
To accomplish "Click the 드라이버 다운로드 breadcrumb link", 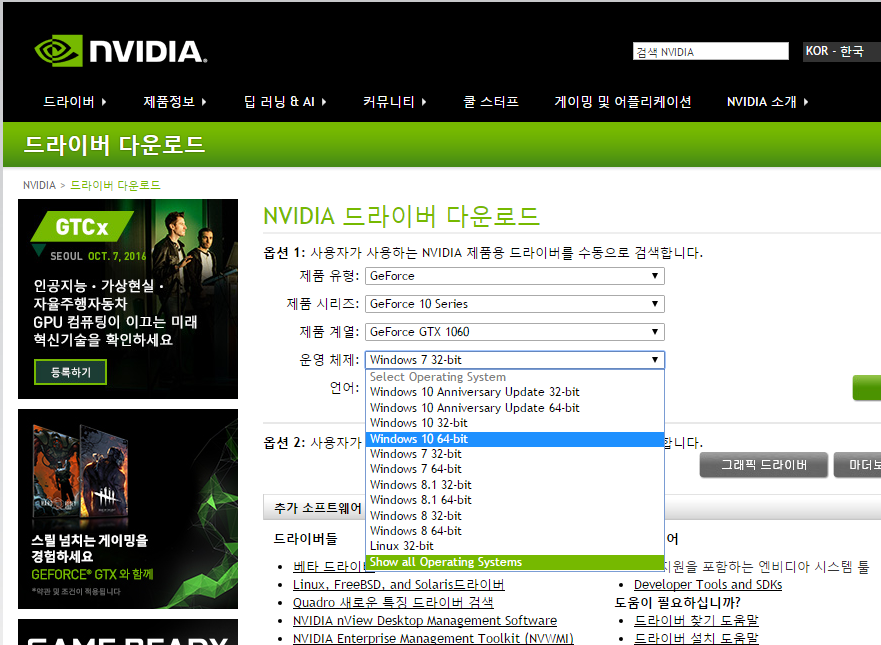I will [x=115, y=185].
